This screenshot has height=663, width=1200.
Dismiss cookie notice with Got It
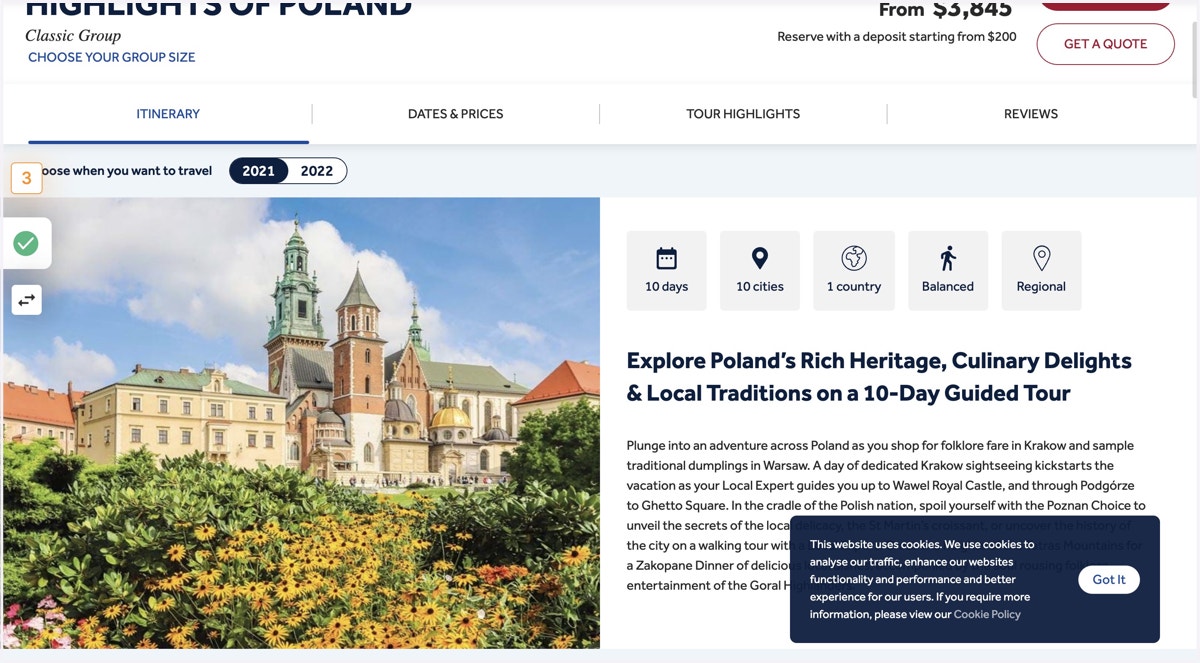coord(1109,579)
